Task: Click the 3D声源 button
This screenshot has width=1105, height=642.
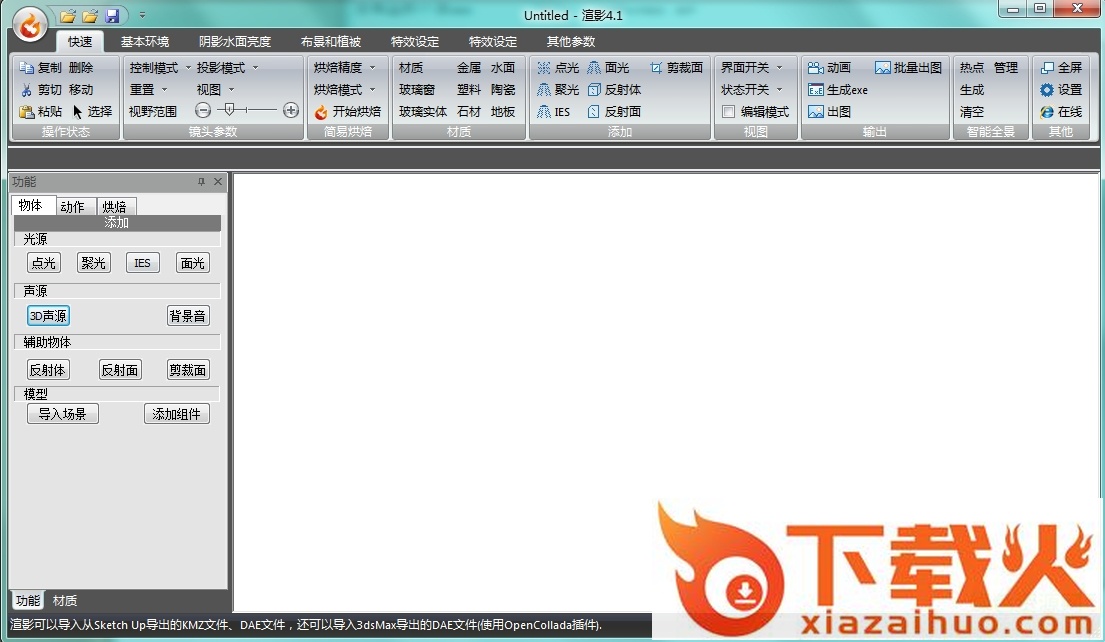Action: 48,316
